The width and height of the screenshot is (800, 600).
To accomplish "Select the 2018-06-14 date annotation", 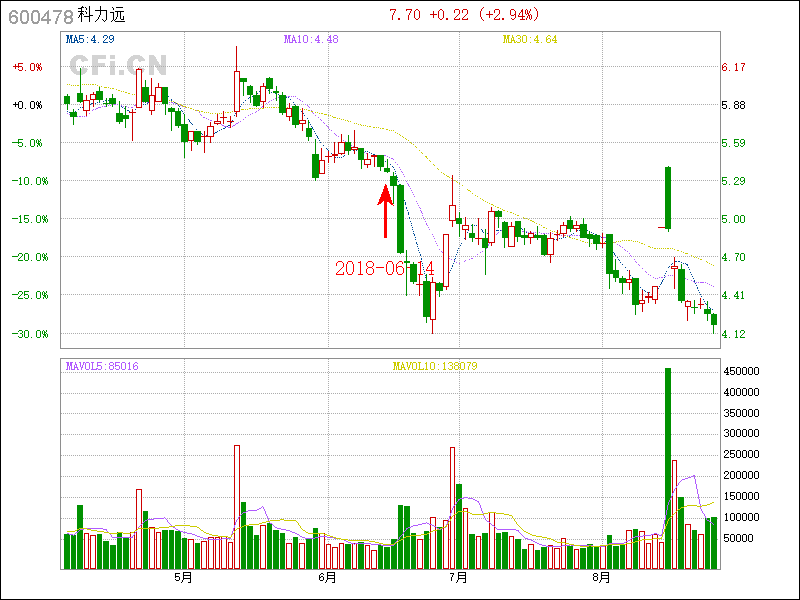I will tap(384, 269).
